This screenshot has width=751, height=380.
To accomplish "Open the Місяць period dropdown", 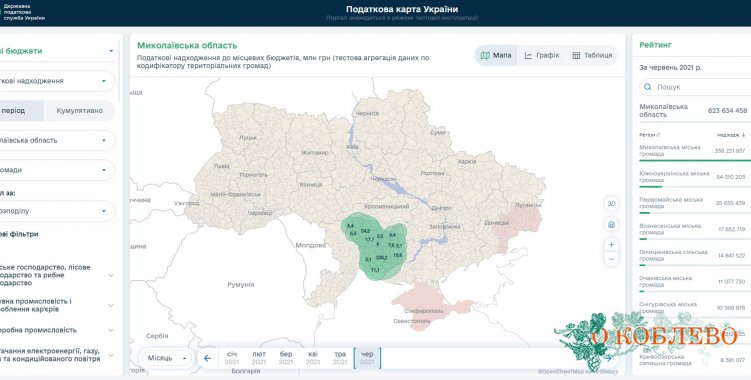I will [x=167, y=358].
